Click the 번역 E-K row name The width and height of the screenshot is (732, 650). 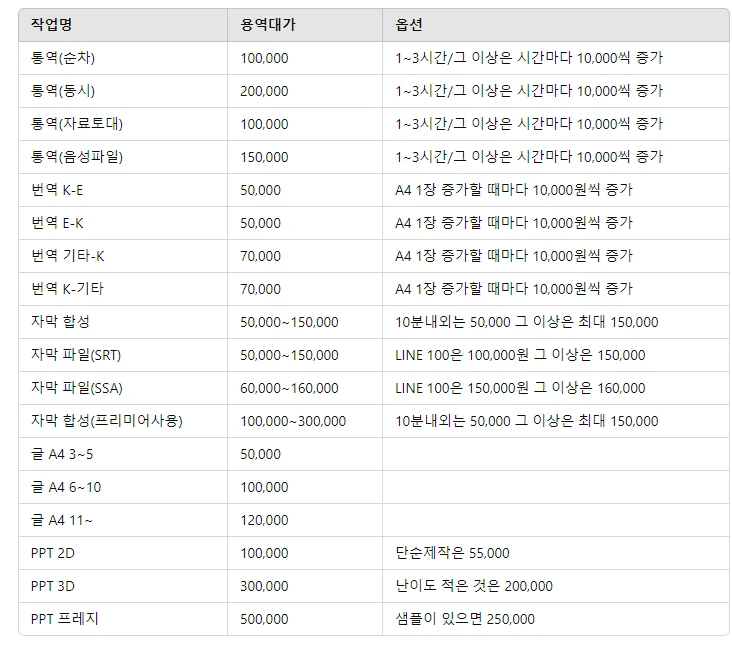click(57, 223)
